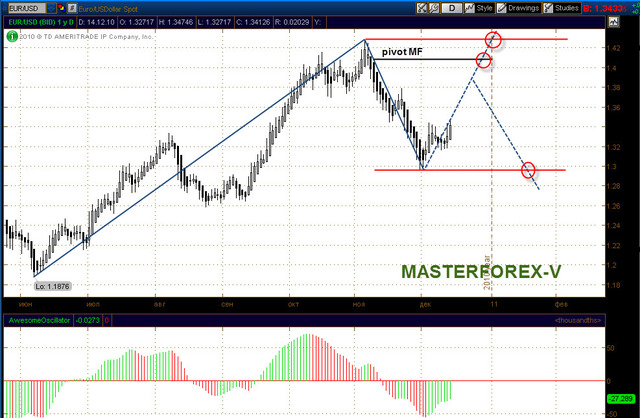Screen dimensions: 640x418
Task: Click the 1.42 price axis label
Action: pyautogui.click(x=613, y=48)
